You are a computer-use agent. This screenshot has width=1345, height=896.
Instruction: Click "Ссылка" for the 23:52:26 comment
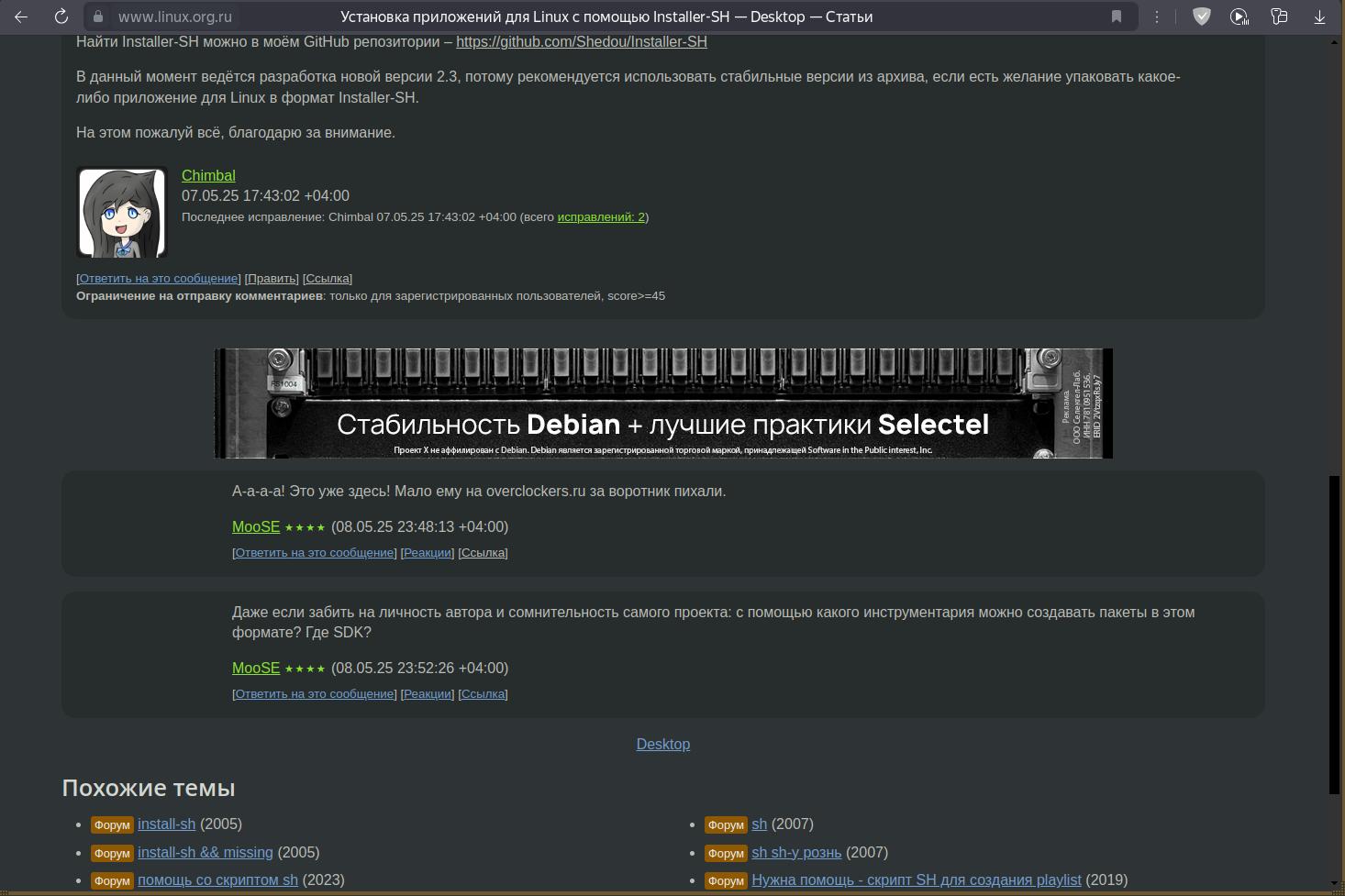coord(484,693)
